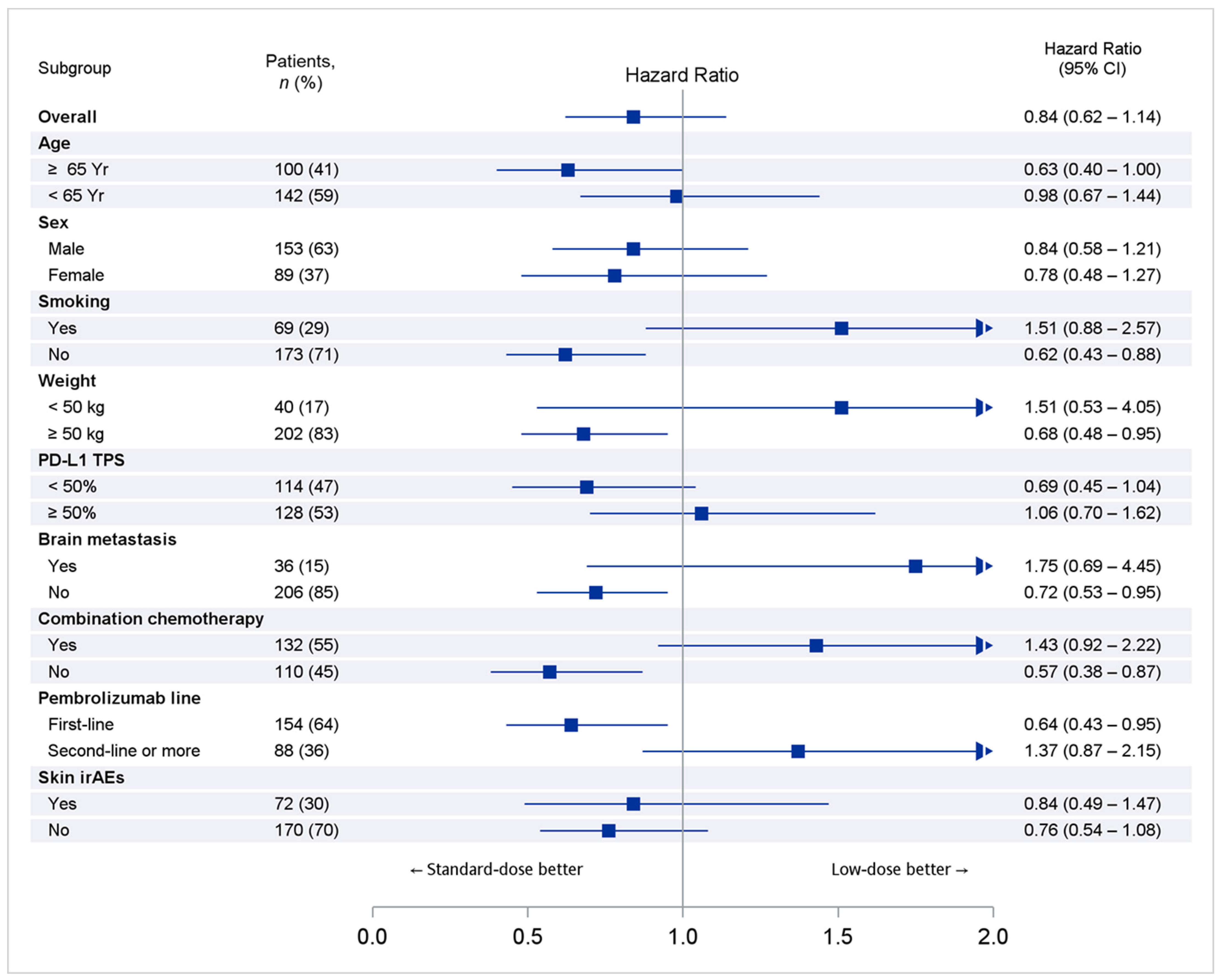The width and height of the screenshot is (1221, 980).
Task: Click the 1.5 tick label on axis
Action: coord(838,937)
